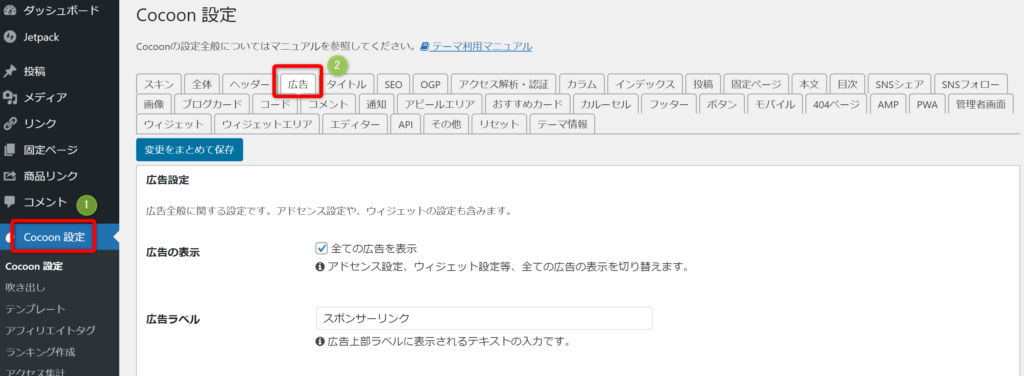Open the コメント settings tab

pos(328,104)
